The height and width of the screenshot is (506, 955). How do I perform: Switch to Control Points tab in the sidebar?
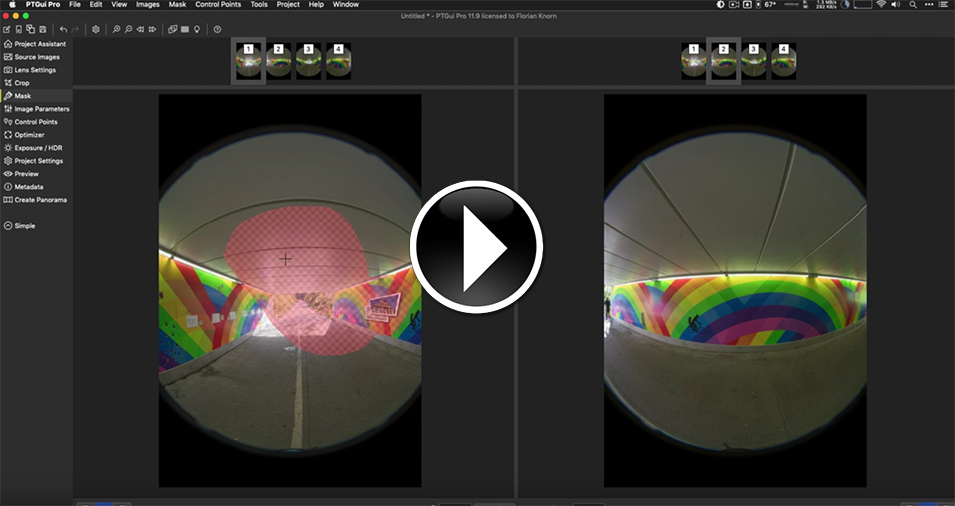click(36, 122)
